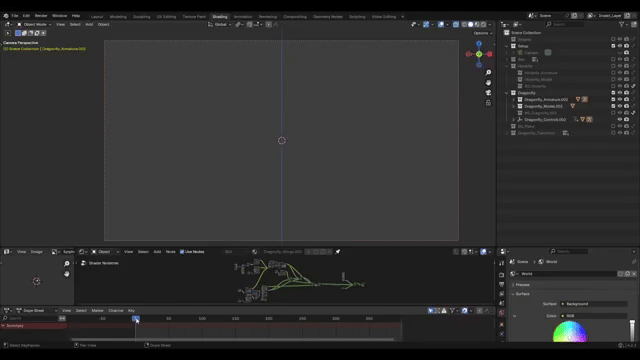
Task: Open the Key menu in the Dope Sheet
Action: pyautogui.click(x=131, y=311)
